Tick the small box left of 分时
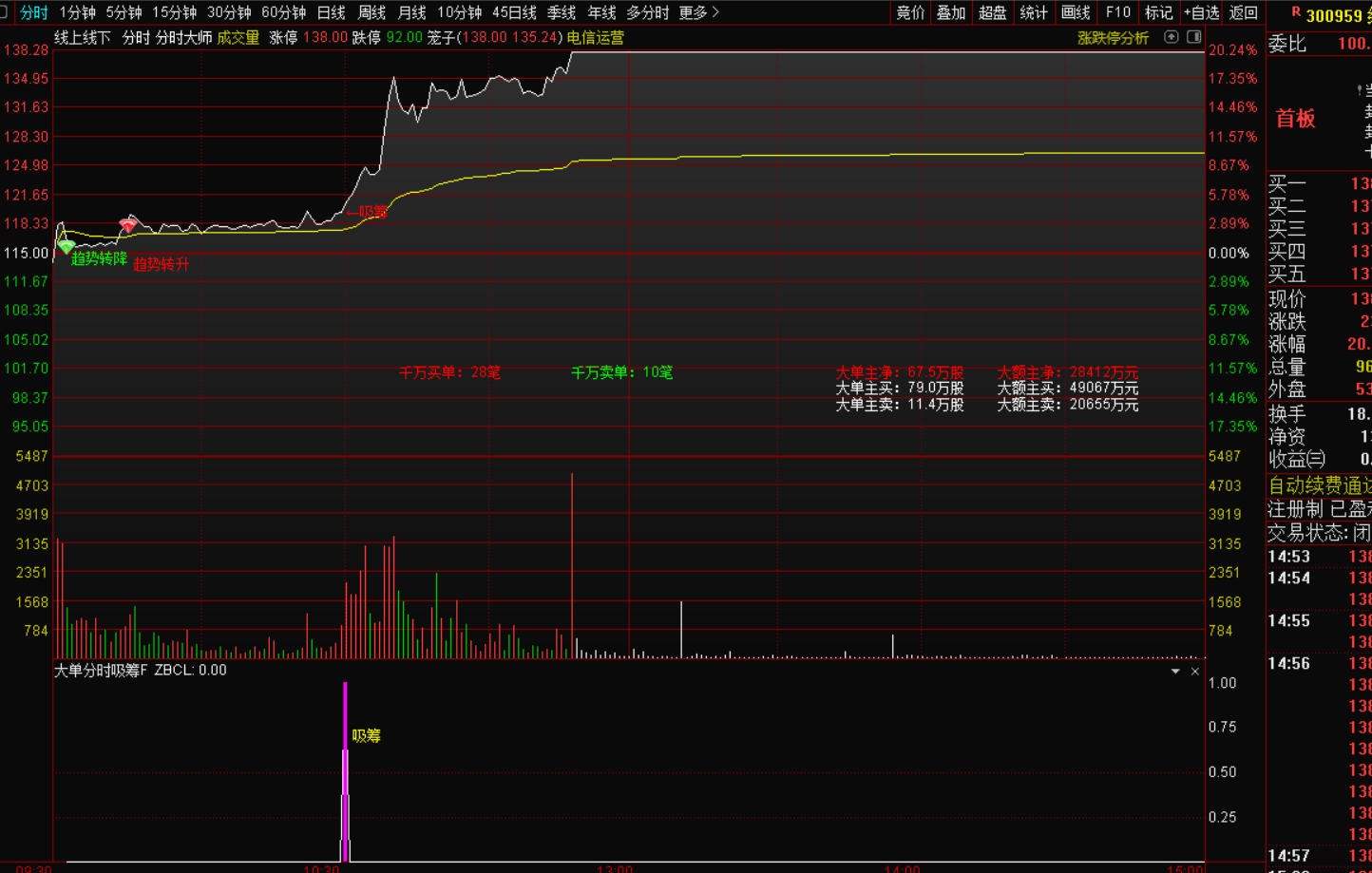Viewport: 1372px width, 873px height. tap(6, 12)
